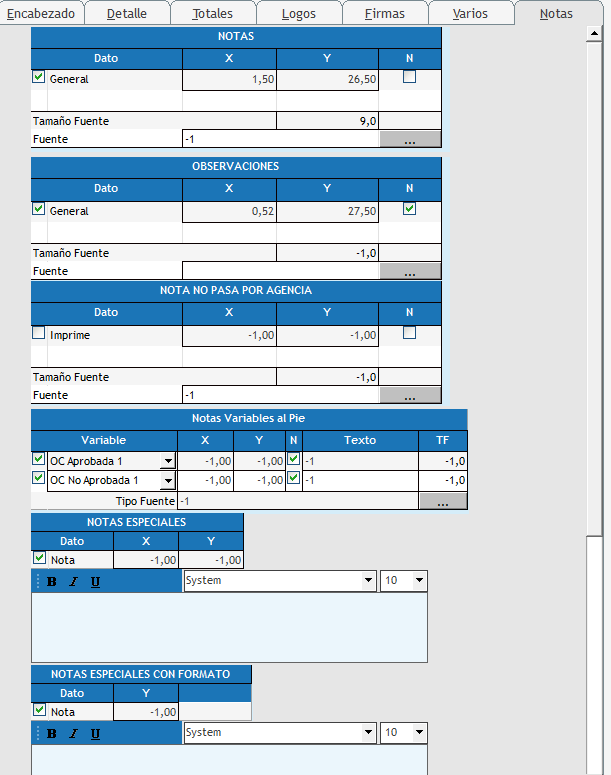Uncheck General checkbox in NOTAS section
The width and height of the screenshot is (611, 775).
pyautogui.click(x=39, y=77)
